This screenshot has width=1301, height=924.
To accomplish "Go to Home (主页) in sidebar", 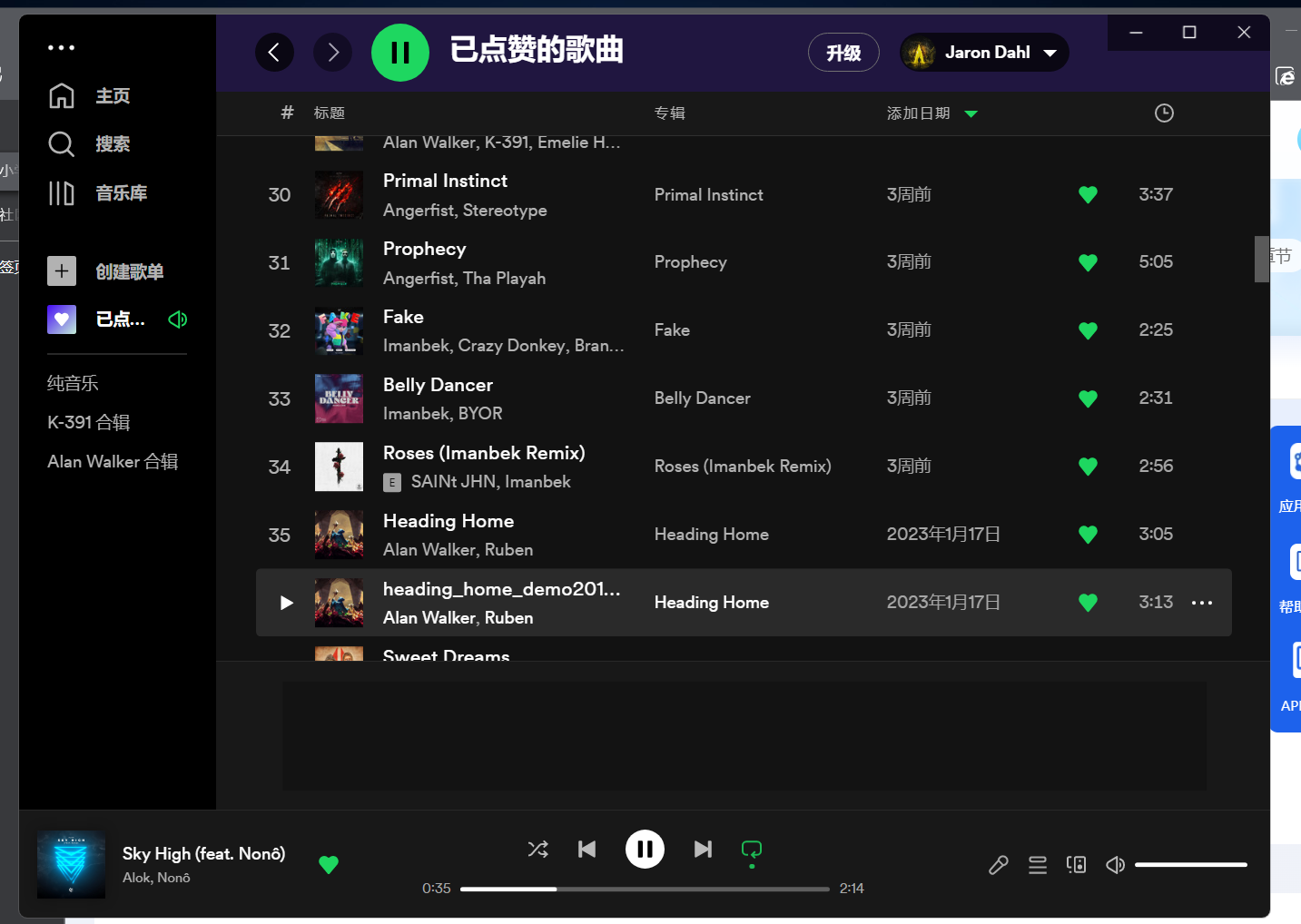I will (x=89, y=95).
